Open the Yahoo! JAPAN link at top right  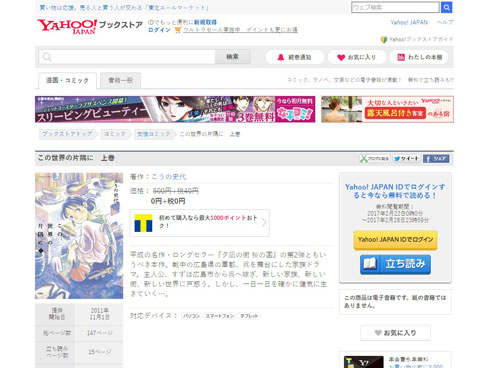click(x=409, y=22)
